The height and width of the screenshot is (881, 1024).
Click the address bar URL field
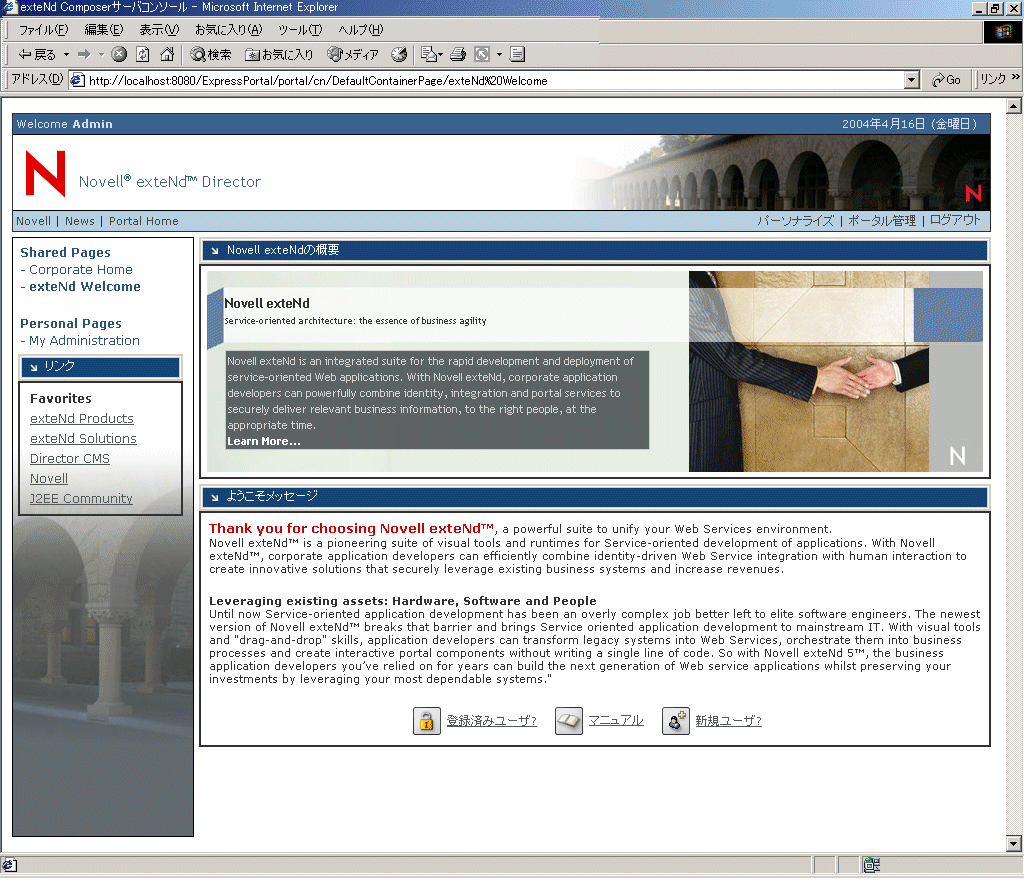coord(496,80)
